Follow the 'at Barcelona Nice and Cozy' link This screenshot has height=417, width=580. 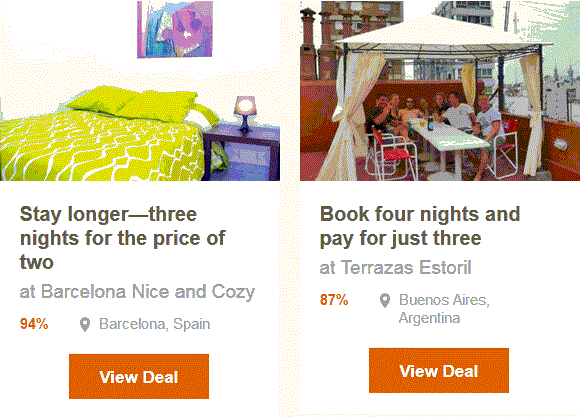[137, 292]
